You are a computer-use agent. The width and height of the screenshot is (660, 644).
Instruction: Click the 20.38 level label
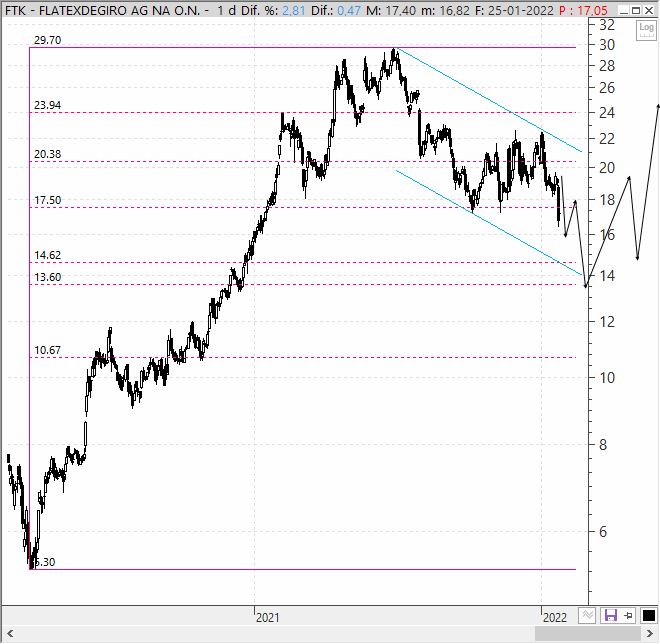pyautogui.click(x=48, y=154)
